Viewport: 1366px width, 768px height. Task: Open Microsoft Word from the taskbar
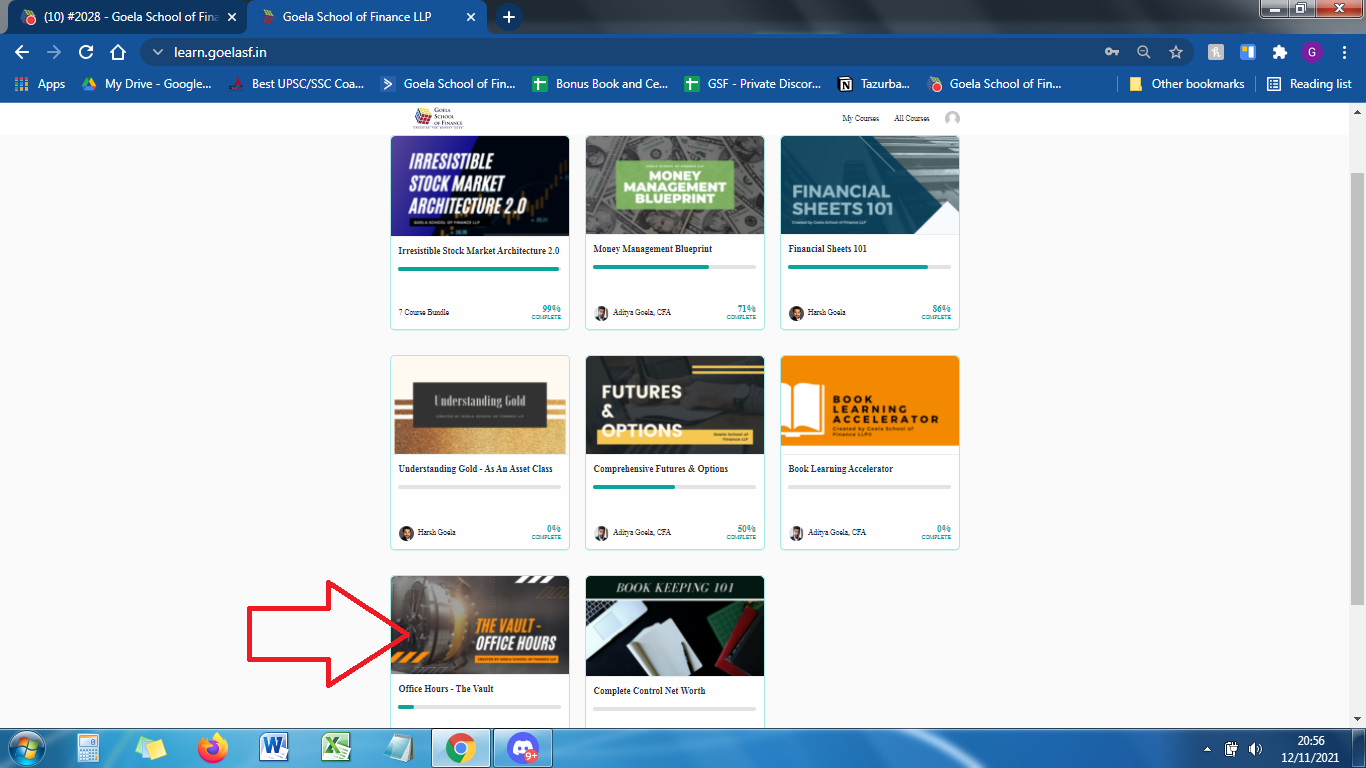(274, 748)
